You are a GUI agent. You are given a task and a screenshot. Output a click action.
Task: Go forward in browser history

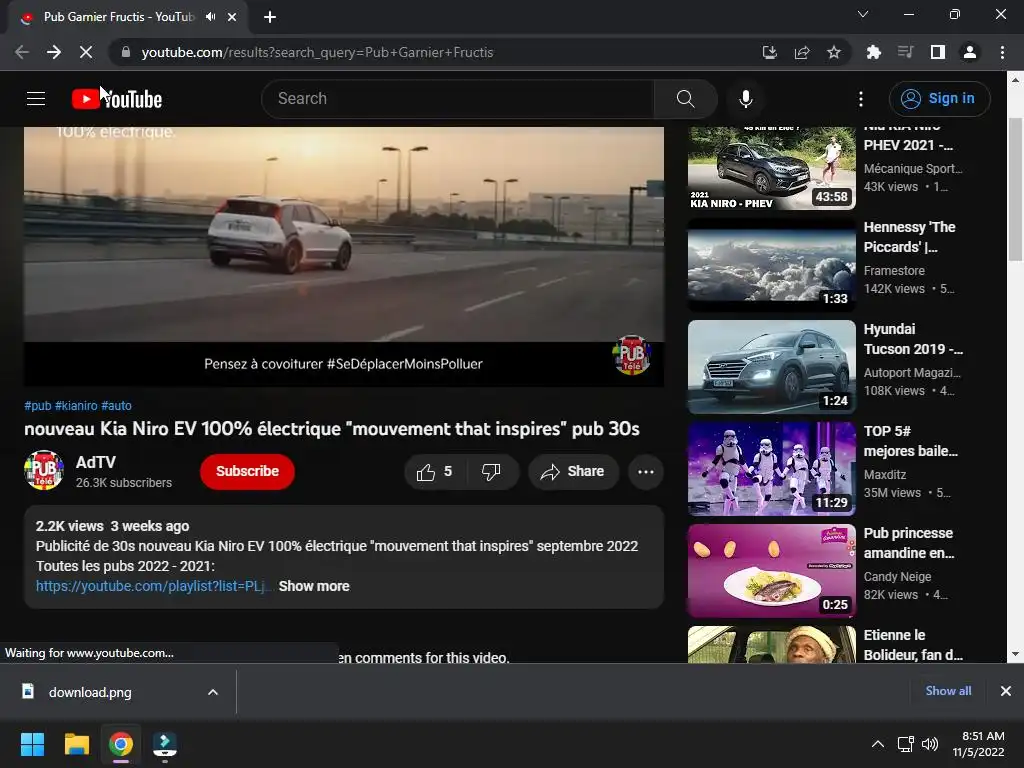54,52
